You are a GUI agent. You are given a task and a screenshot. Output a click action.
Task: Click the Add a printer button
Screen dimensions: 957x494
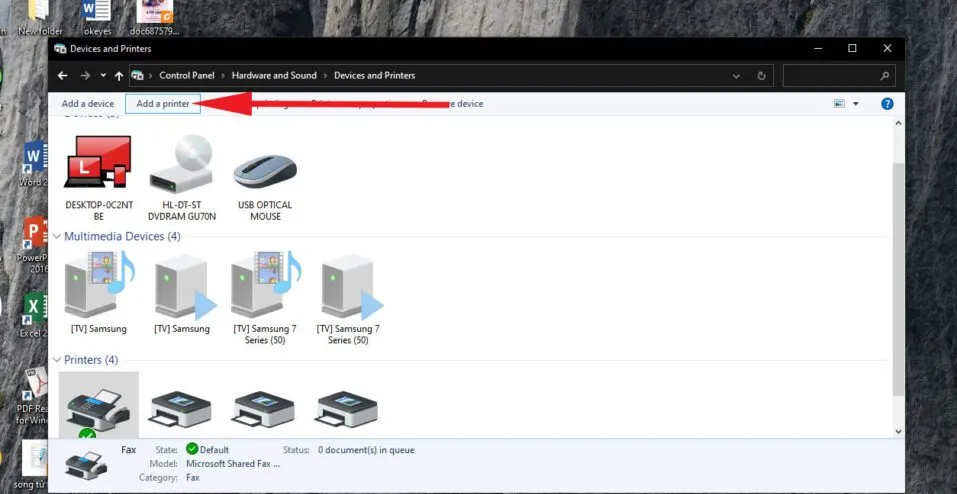tap(163, 104)
